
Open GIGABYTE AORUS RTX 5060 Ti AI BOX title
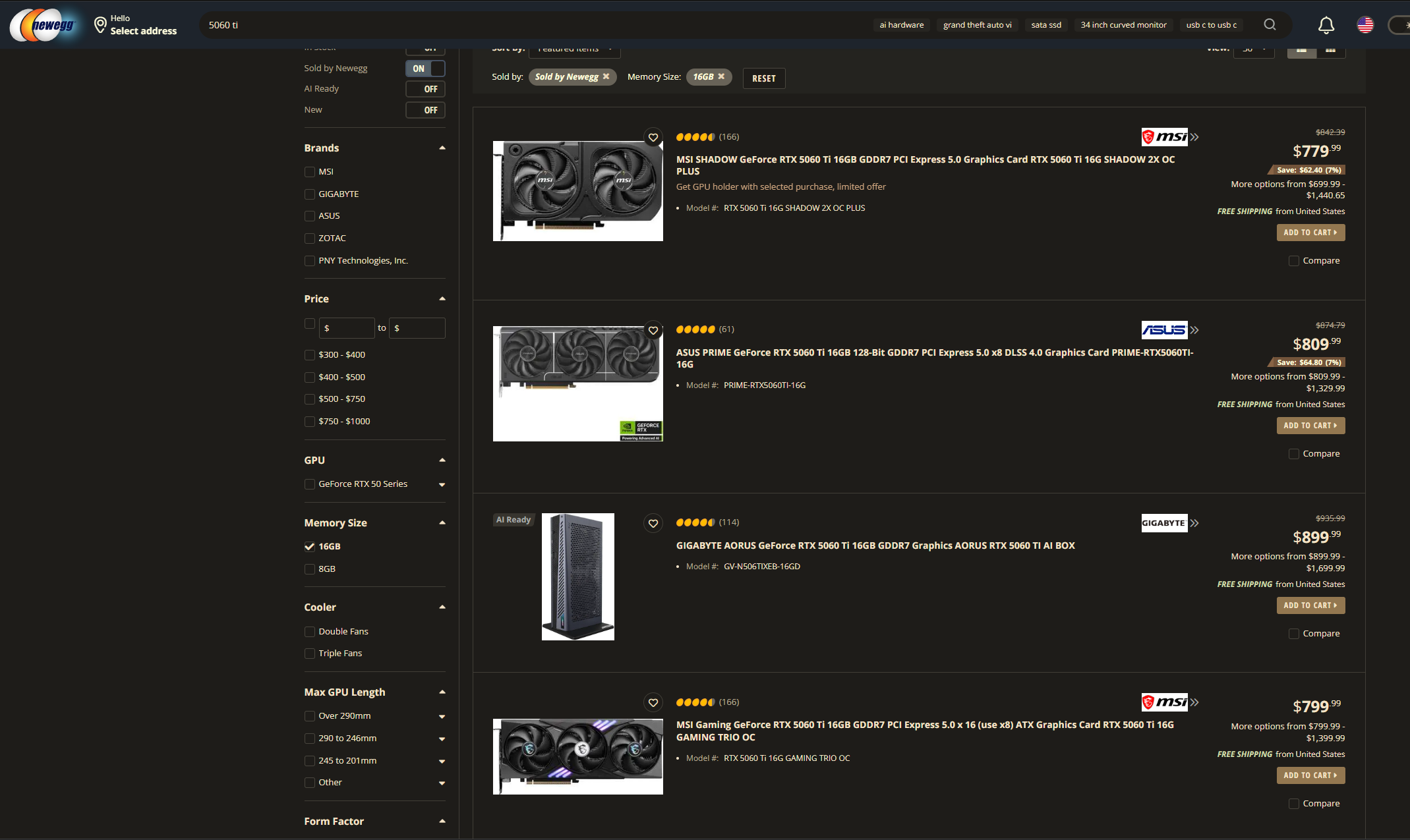[875, 546]
